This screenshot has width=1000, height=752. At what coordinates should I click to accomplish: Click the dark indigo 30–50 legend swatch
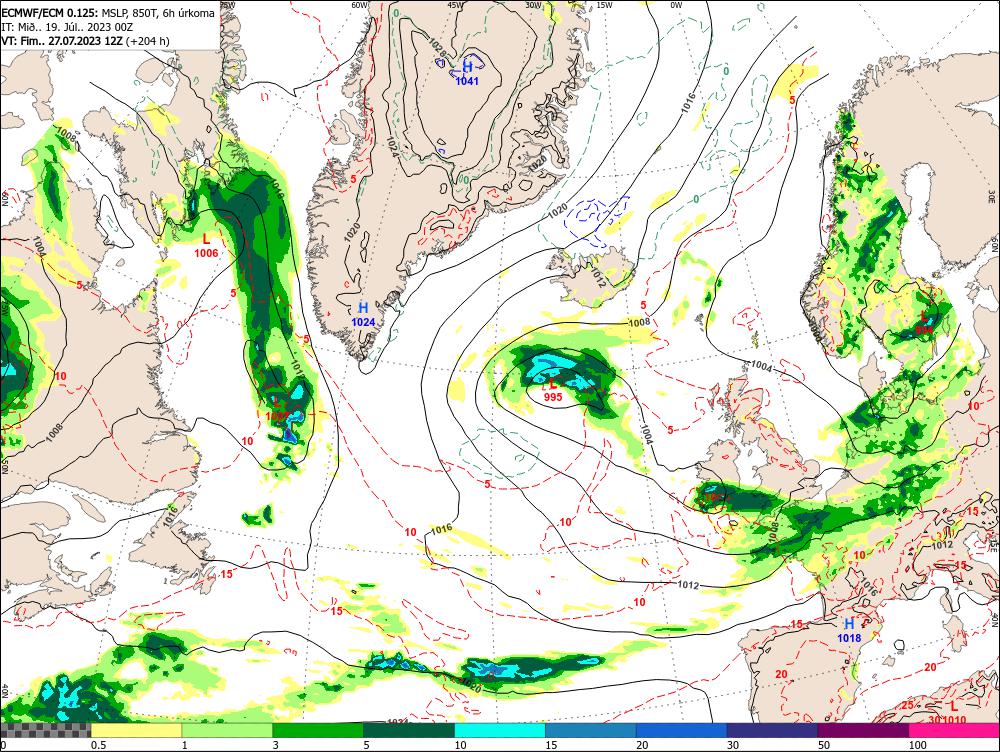coord(772,730)
